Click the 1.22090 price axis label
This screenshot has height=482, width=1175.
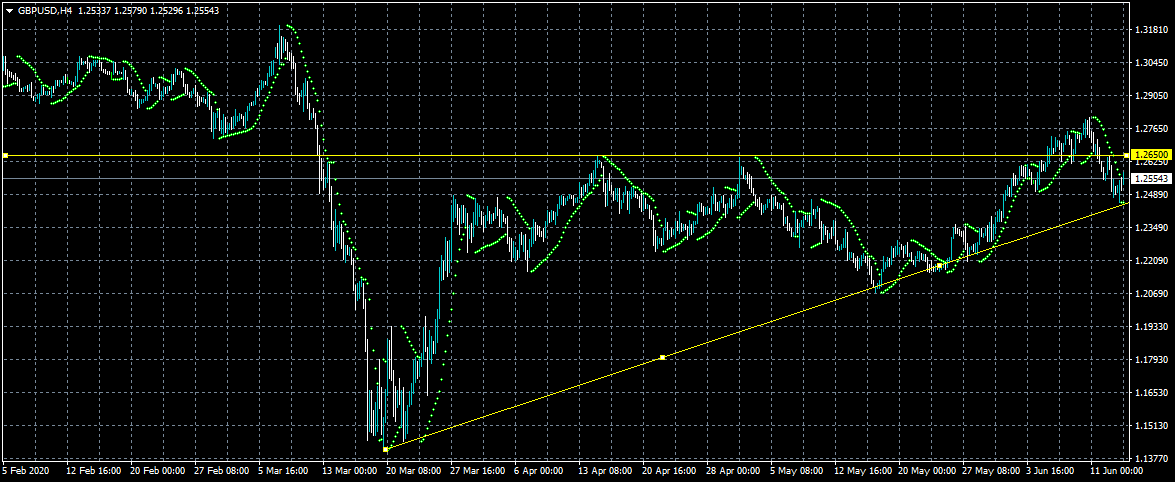point(1153,261)
